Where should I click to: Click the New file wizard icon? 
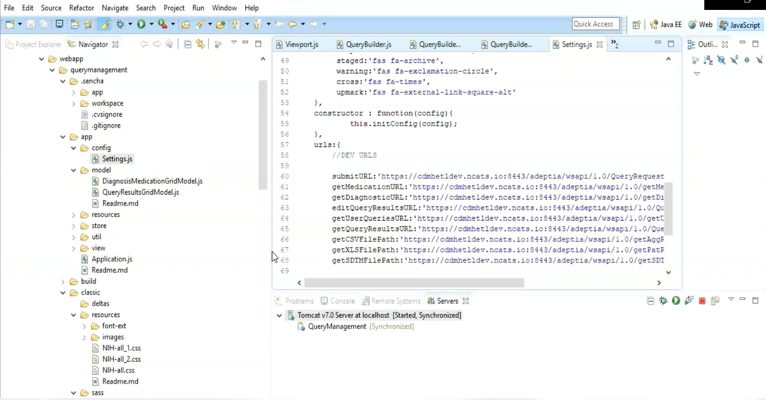(x=10, y=24)
